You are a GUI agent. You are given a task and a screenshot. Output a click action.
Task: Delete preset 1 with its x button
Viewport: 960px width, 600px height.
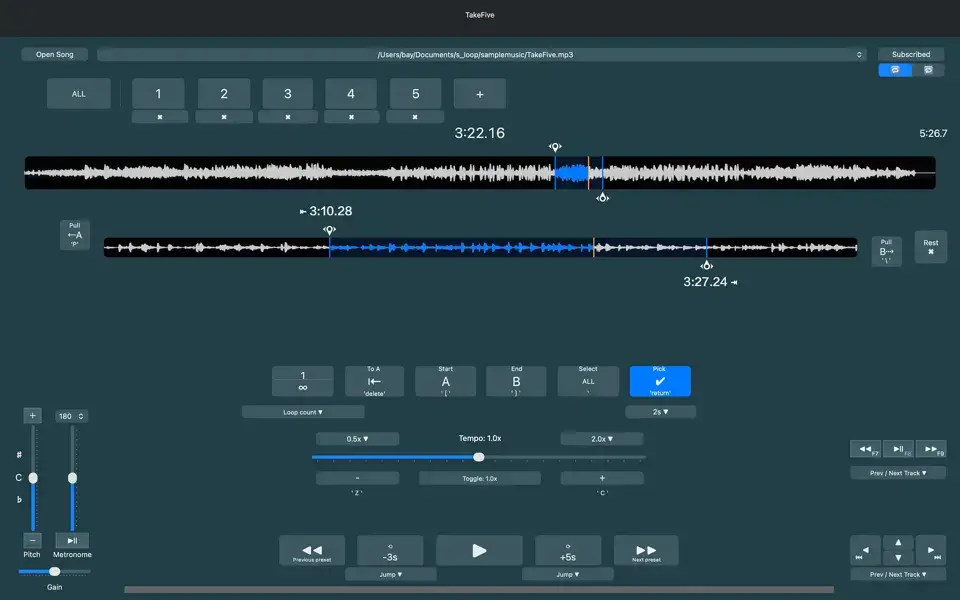pos(160,117)
